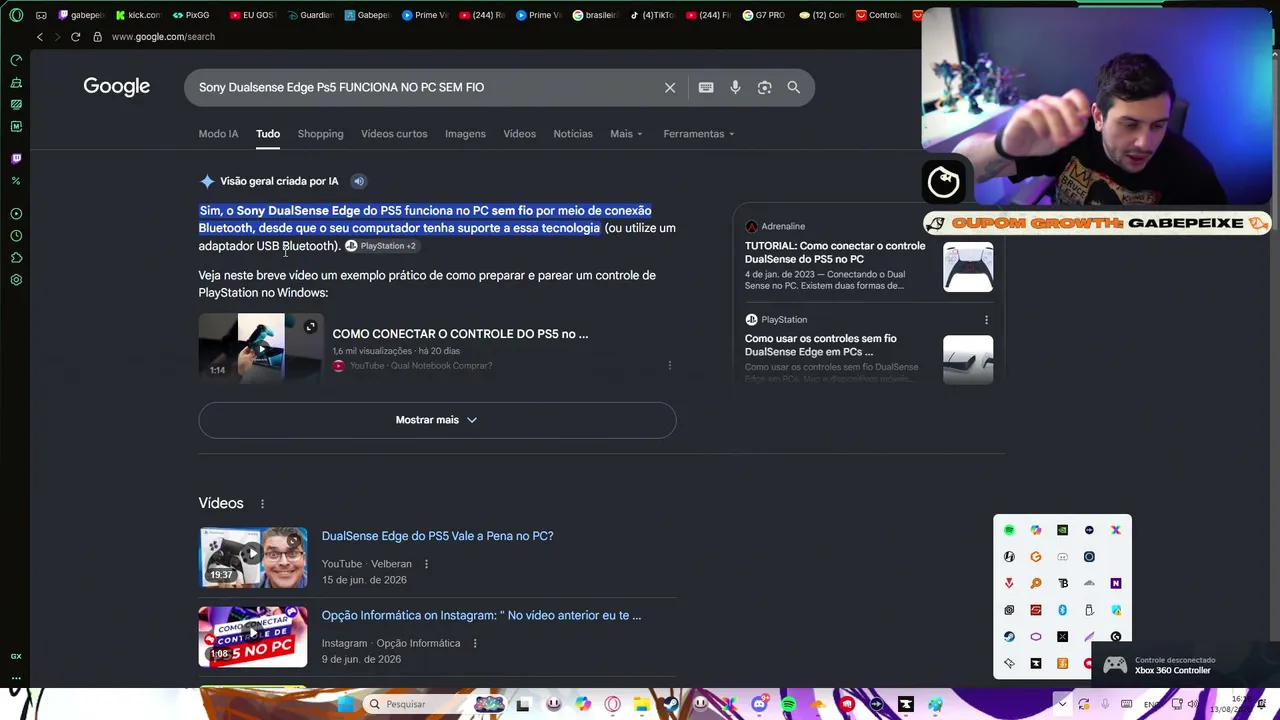Open File Explorer from the taskbar
This screenshot has height=720, width=1280.
pyautogui.click(x=641, y=704)
